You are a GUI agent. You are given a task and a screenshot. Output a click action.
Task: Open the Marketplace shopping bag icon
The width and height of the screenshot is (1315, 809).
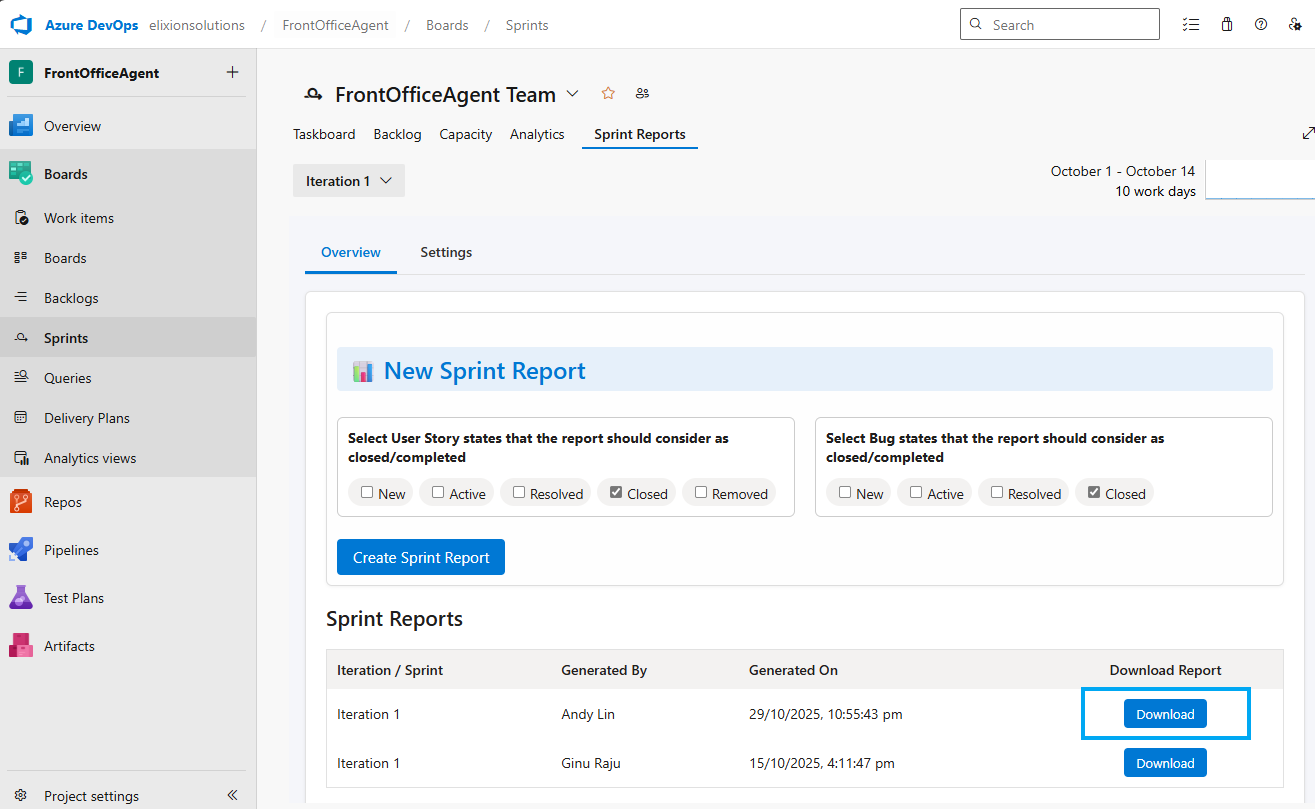(1227, 25)
